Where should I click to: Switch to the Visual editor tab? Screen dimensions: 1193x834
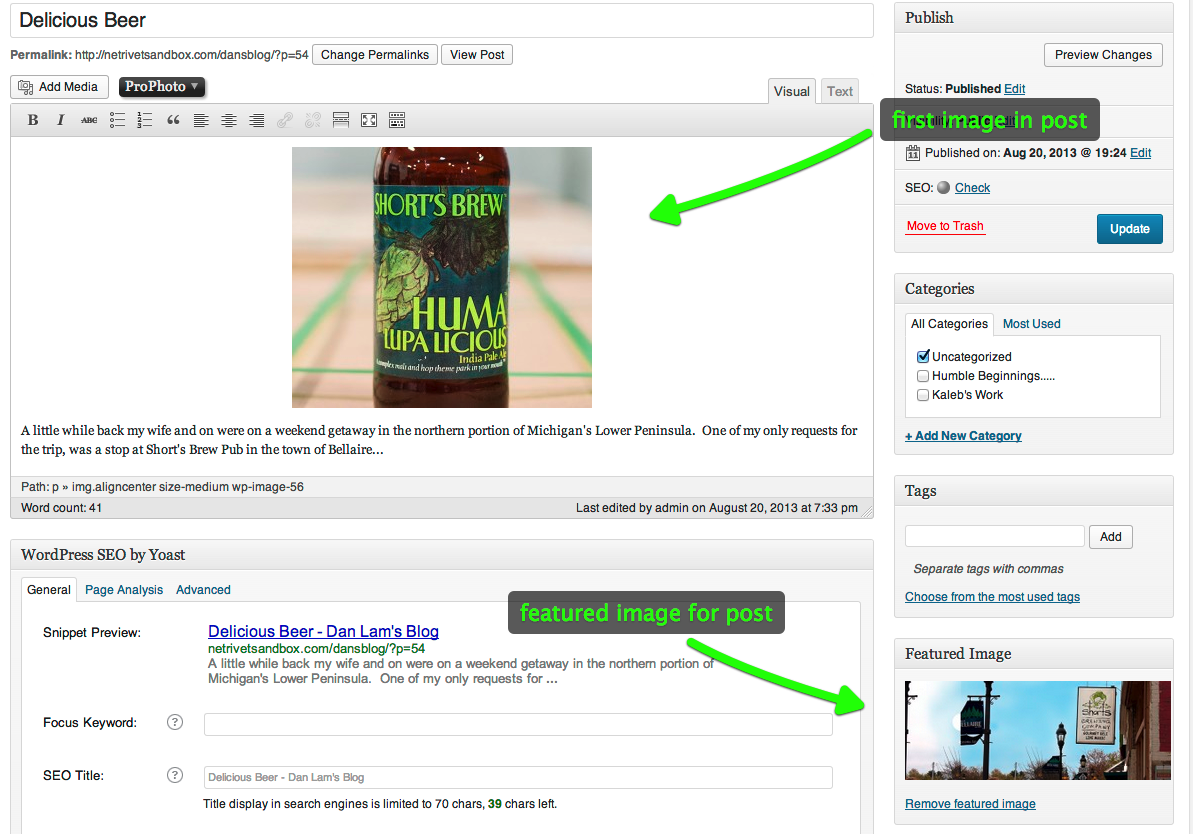[x=791, y=91]
